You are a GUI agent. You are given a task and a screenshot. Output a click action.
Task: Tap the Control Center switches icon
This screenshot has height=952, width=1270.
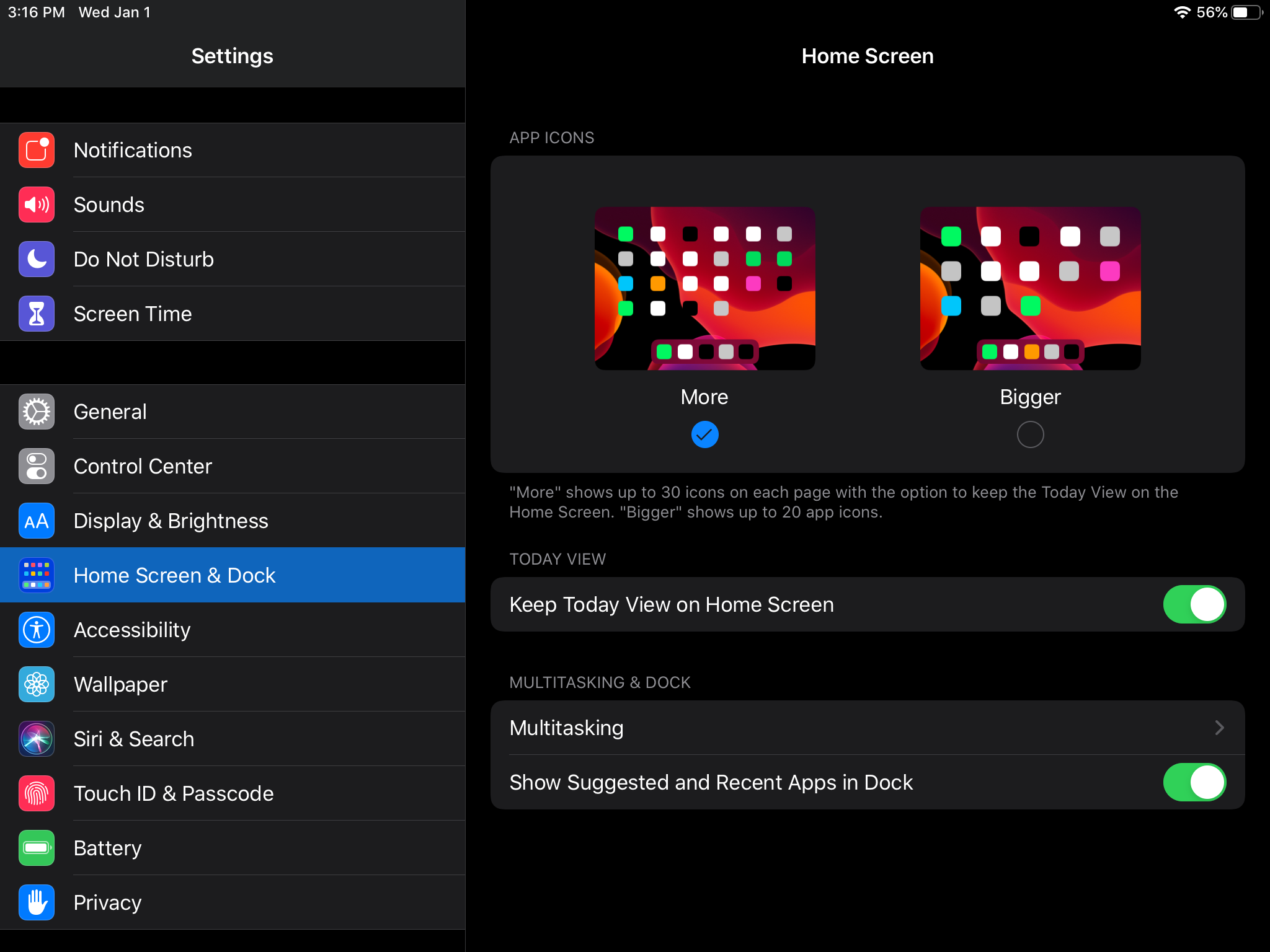click(x=37, y=467)
